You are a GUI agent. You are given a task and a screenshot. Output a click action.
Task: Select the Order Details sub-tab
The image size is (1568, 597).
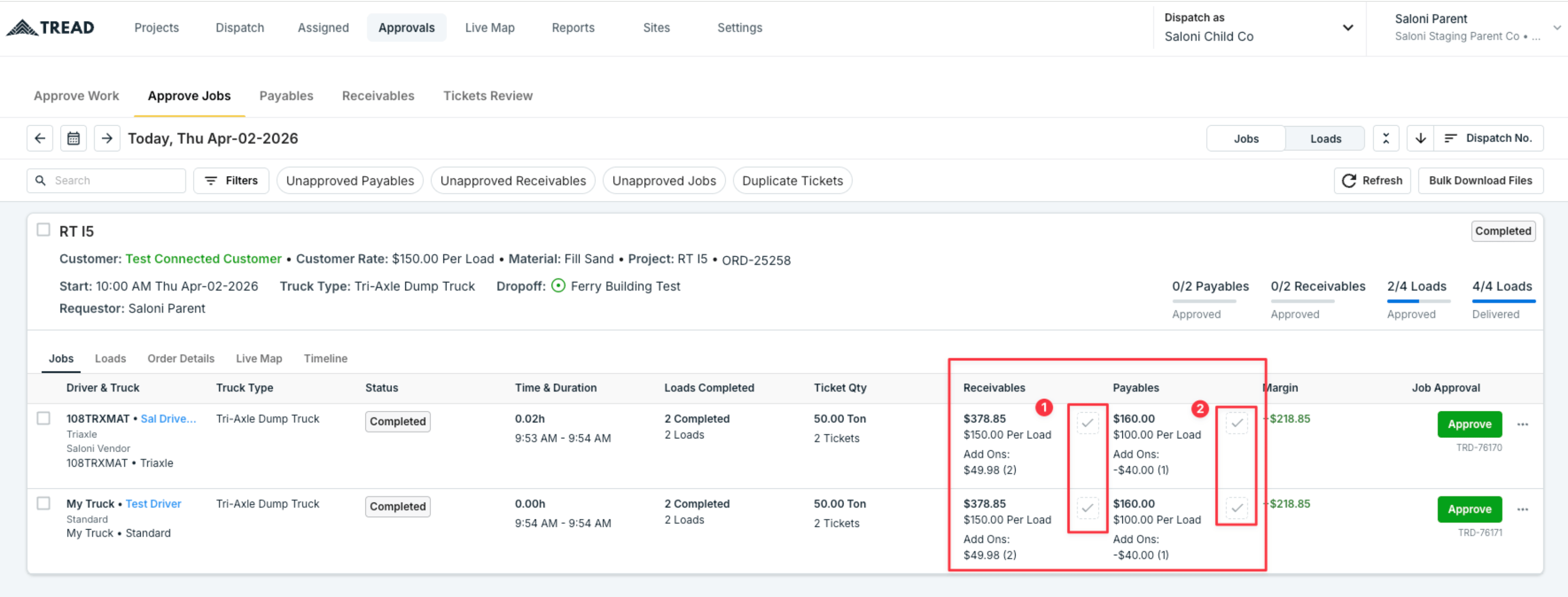(181, 359)
